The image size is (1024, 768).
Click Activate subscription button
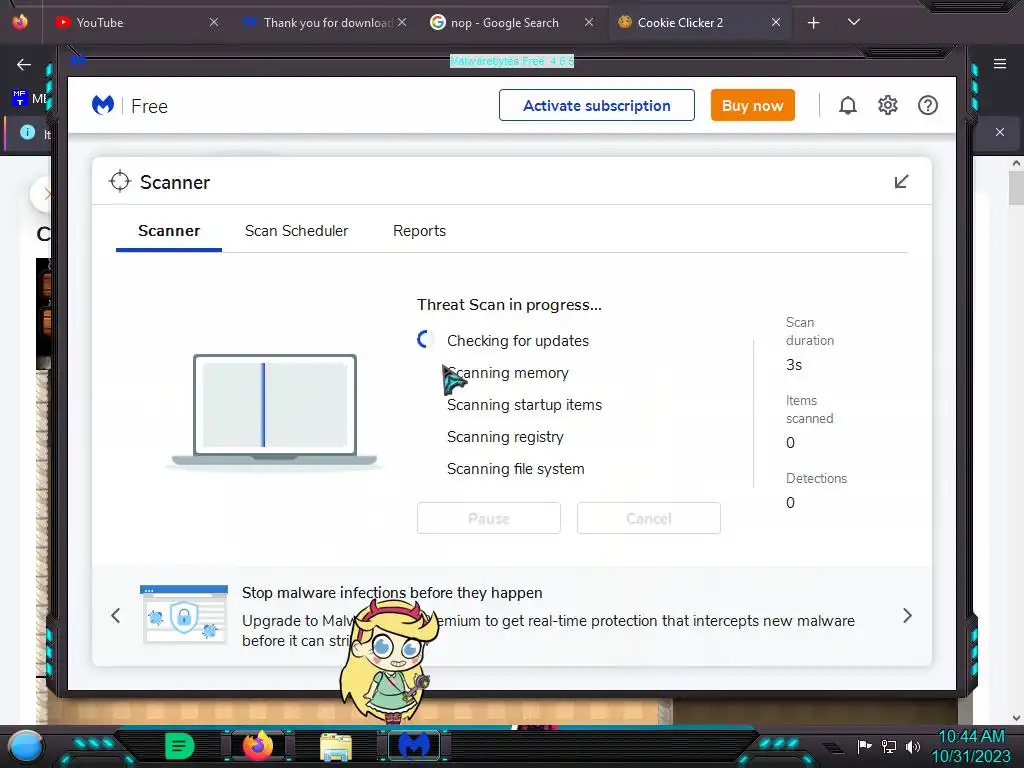point(596,105)
